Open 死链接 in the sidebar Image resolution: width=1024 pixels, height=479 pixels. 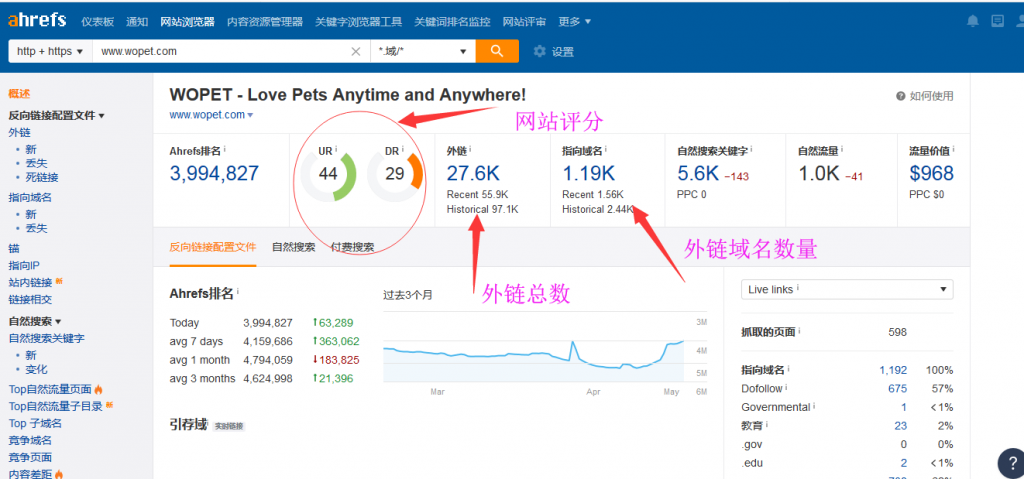coord(42,177)
